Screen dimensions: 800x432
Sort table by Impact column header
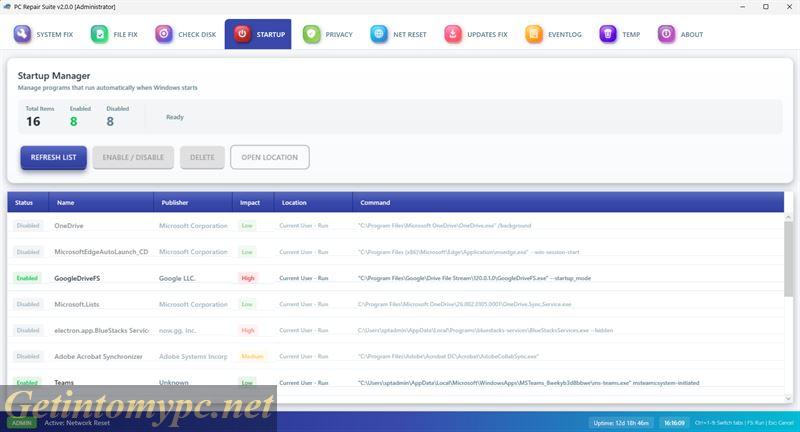pos(250,202)
